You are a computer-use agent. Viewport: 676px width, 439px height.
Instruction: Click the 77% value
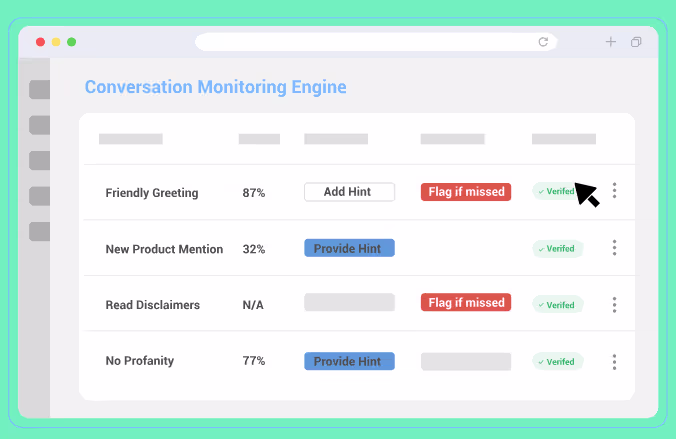[x=254, y=361]
